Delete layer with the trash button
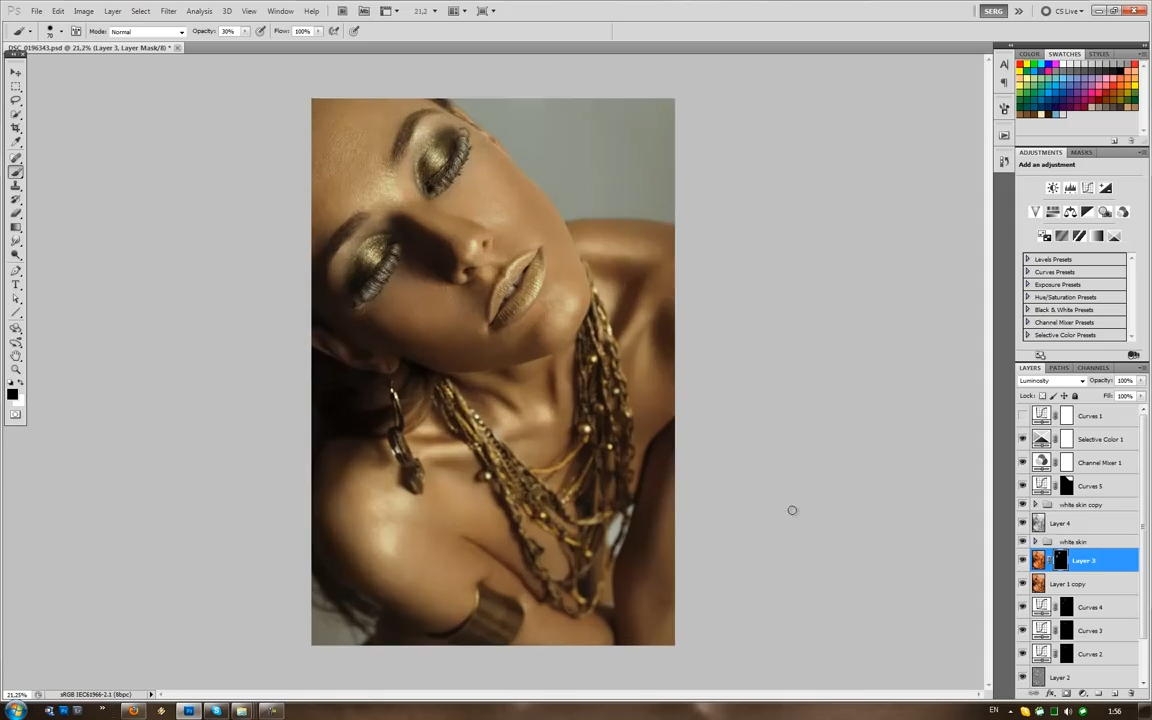This screenshot has height=720, width=1152. (1131, 693)
